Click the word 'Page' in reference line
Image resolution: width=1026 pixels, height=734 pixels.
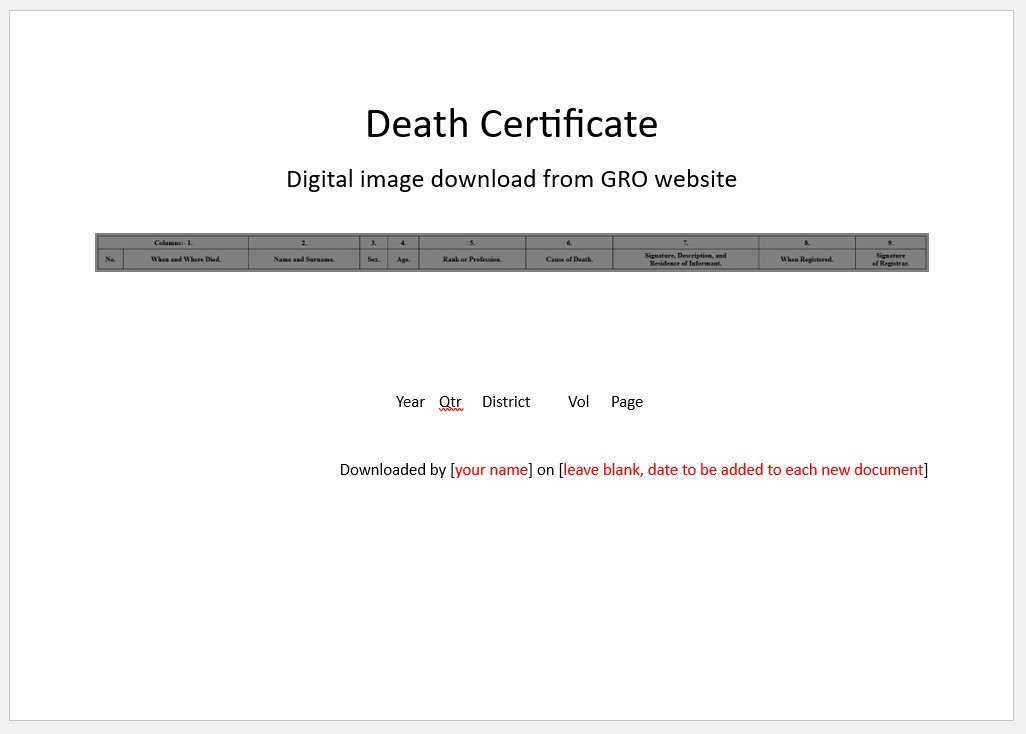click(x=627, y=402)
